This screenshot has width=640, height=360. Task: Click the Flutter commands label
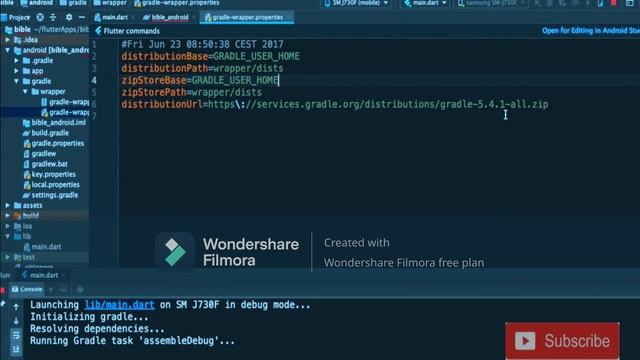click(131, 31)
